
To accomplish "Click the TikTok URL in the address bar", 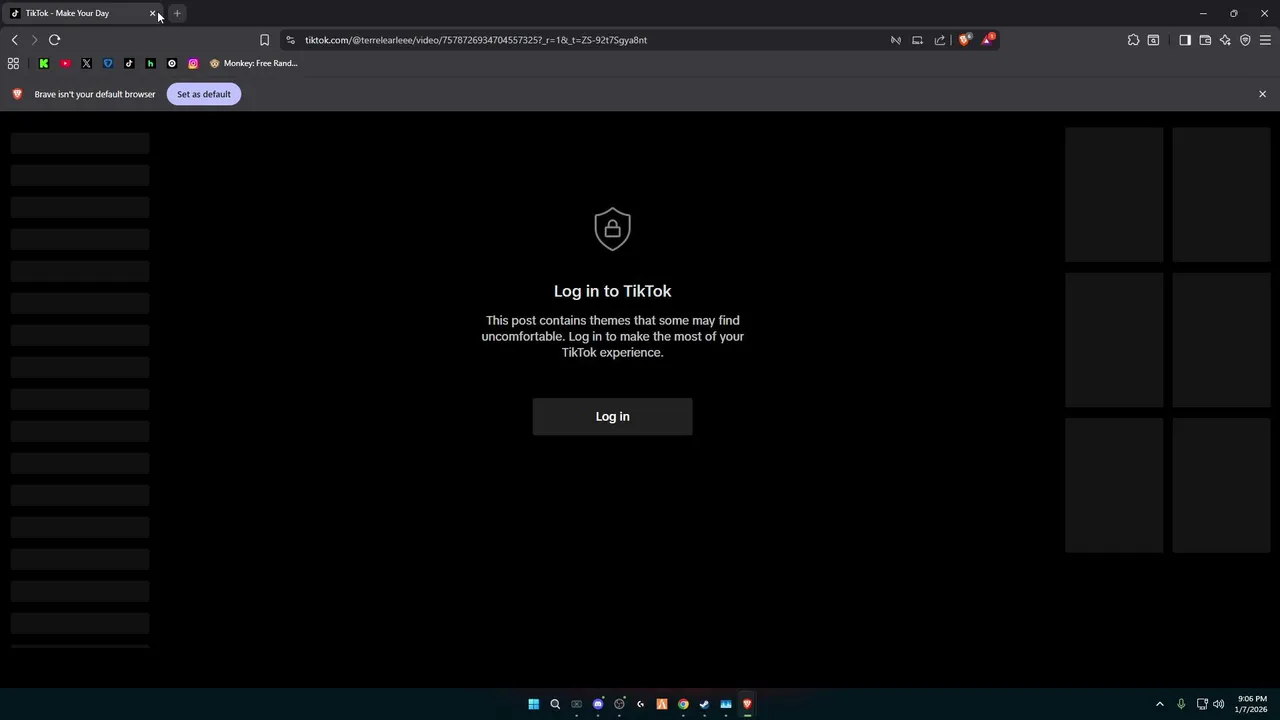I will pos(476,40).
